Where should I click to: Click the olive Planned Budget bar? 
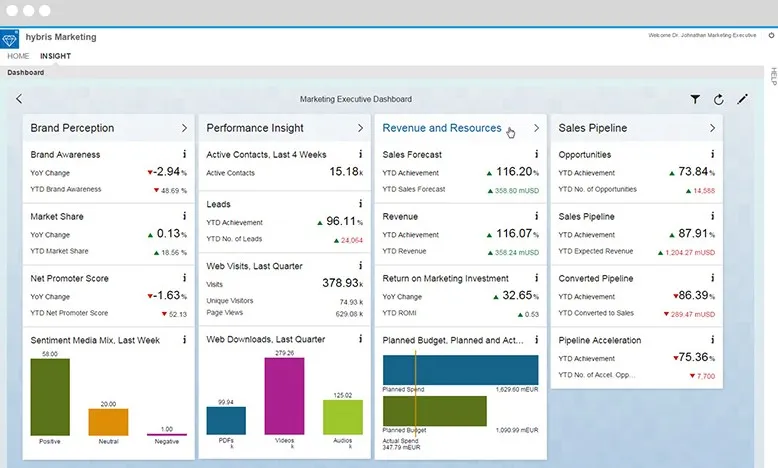(435, 411)
